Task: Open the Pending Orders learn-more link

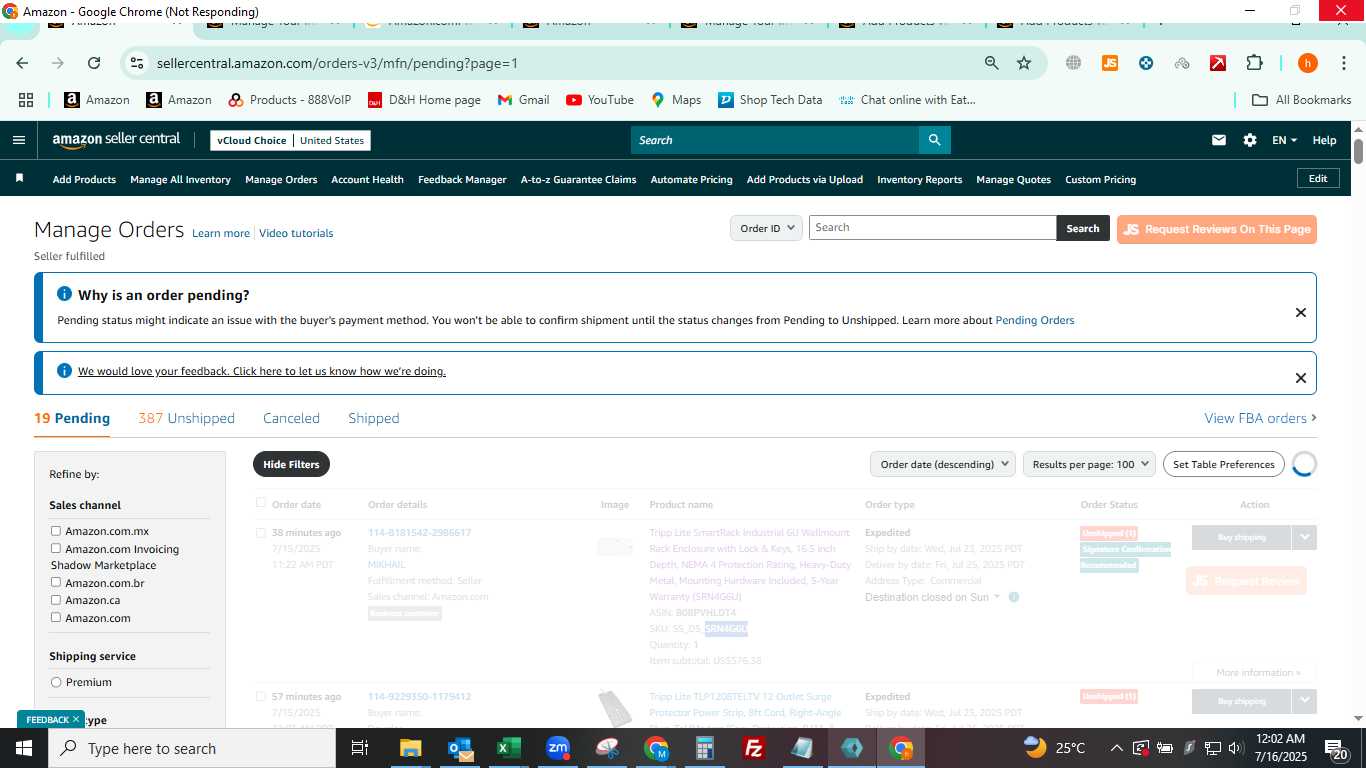Action: click(1034, 320)
